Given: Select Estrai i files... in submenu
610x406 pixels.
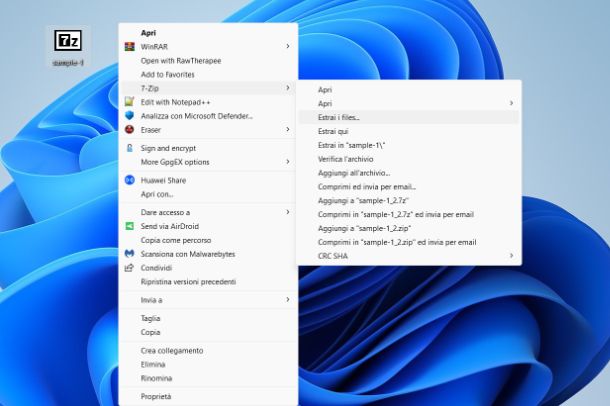Looking at the screenshot, I should [409, 117].
